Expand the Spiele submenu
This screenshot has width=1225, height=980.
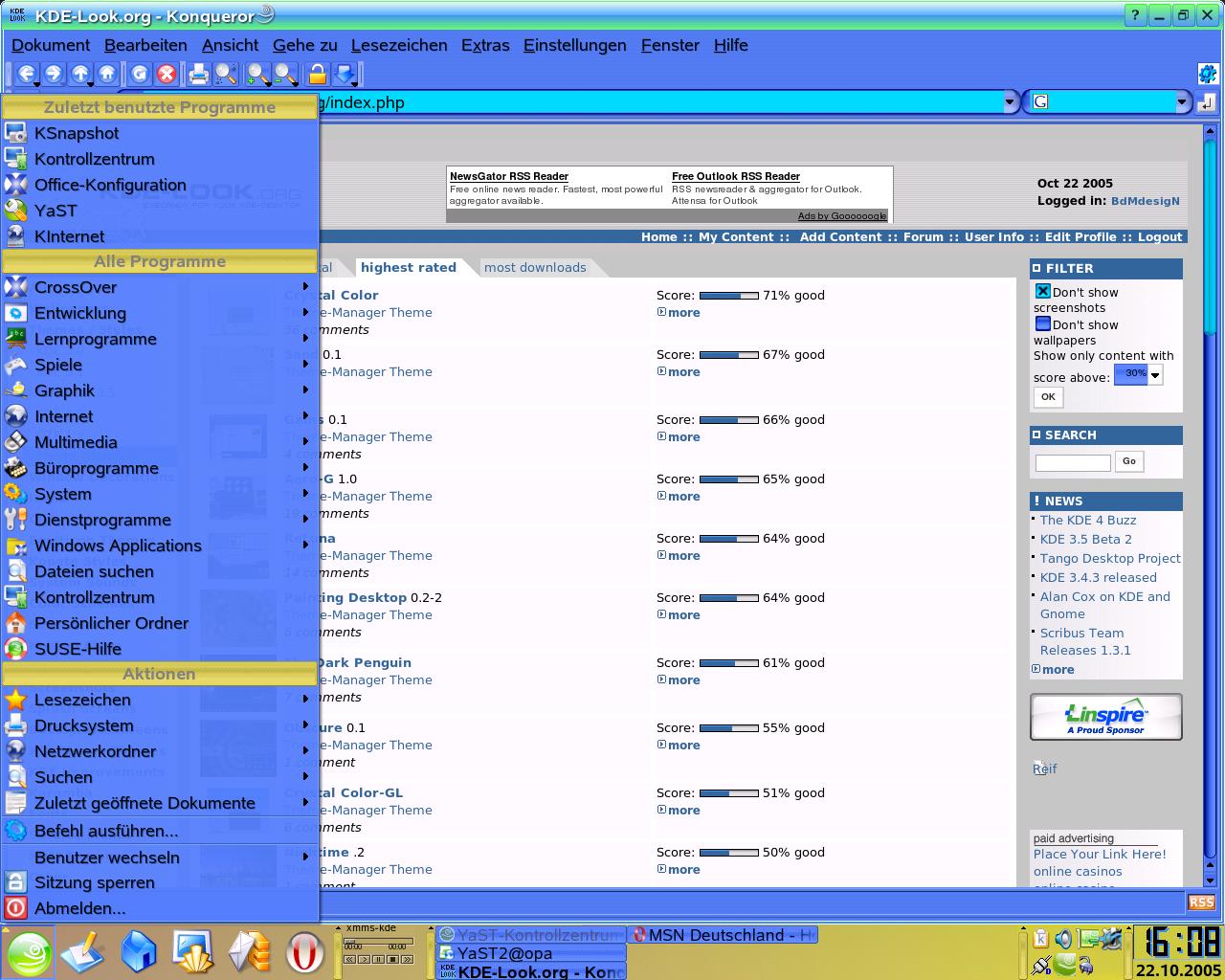[159, 365]
